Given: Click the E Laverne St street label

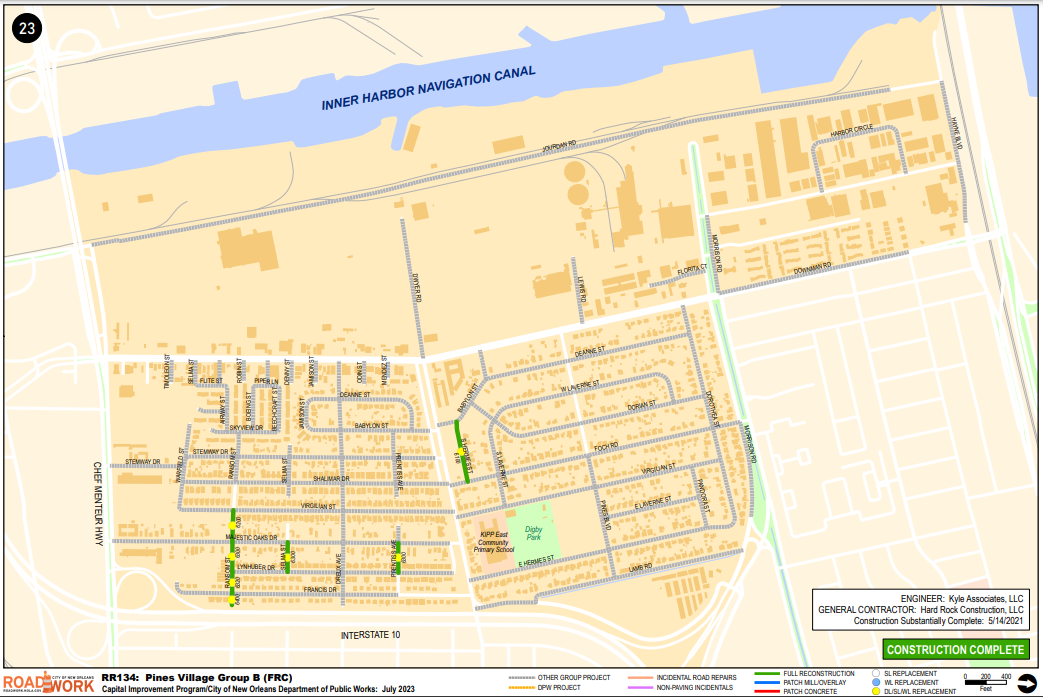Looking at the screenshot, I should point(653,503).
